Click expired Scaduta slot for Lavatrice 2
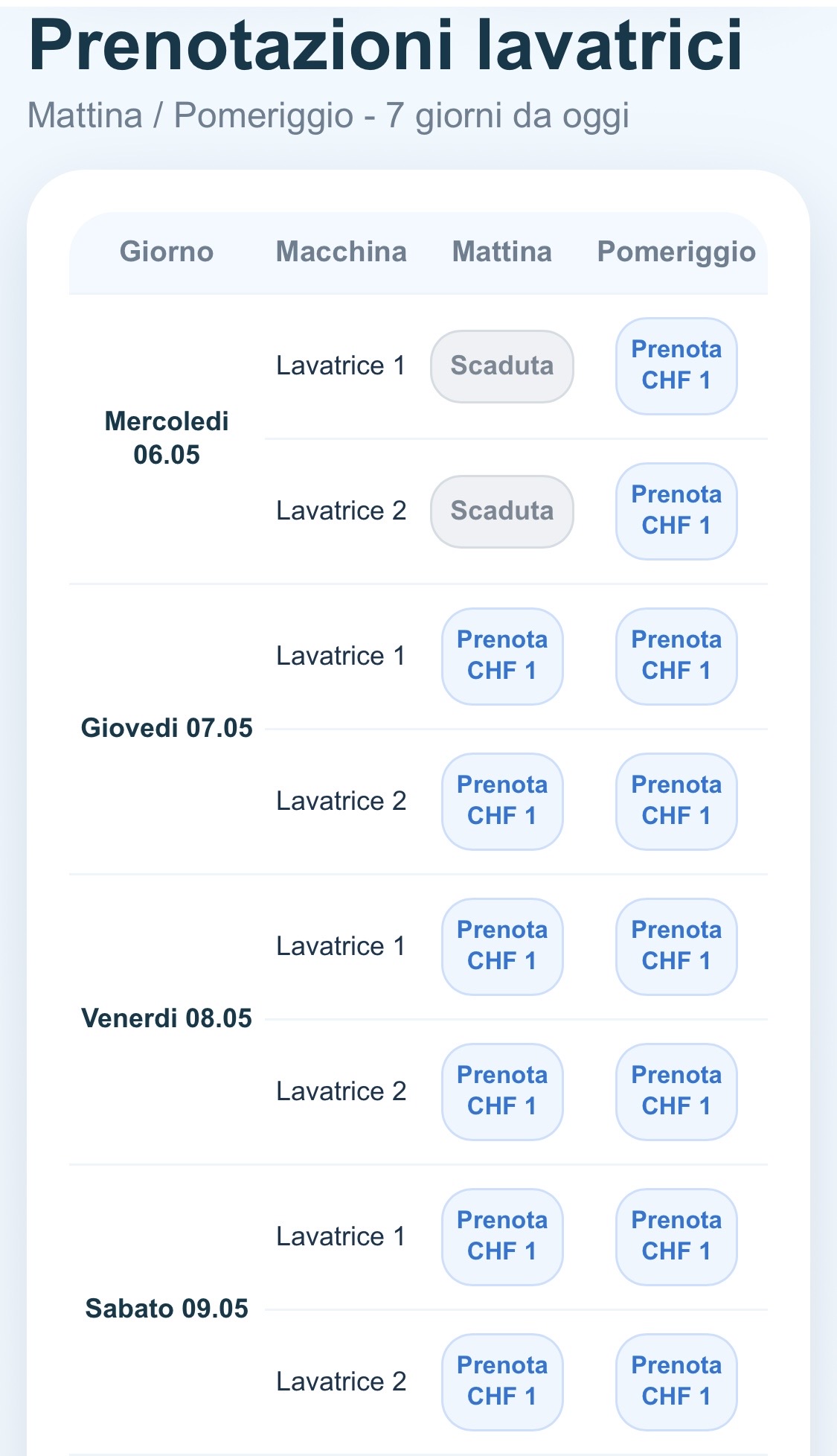This screenshot has width=837, height=1456. coord(502,511)
